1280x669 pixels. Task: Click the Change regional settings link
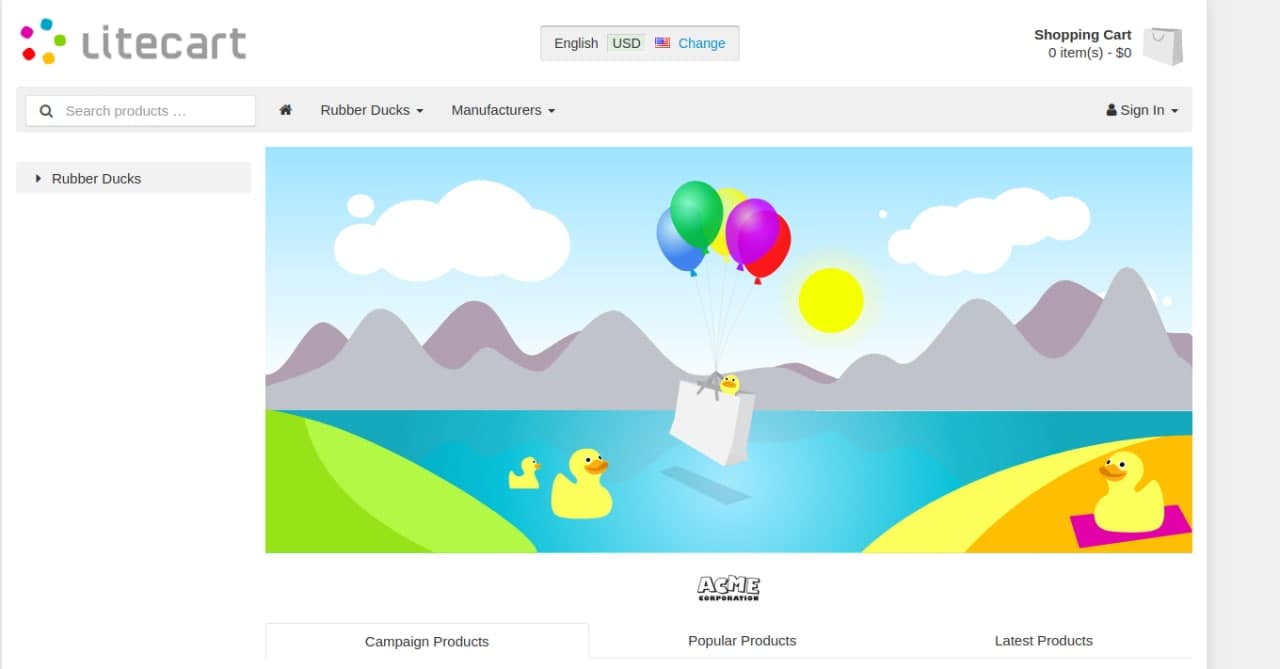coord(702,43)
